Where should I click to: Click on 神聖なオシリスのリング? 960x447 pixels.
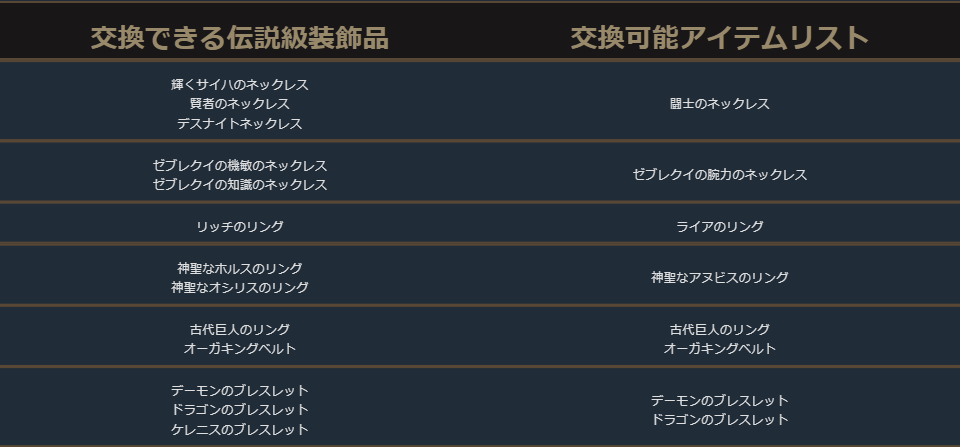pyautogui.click(x=240, y=288)
